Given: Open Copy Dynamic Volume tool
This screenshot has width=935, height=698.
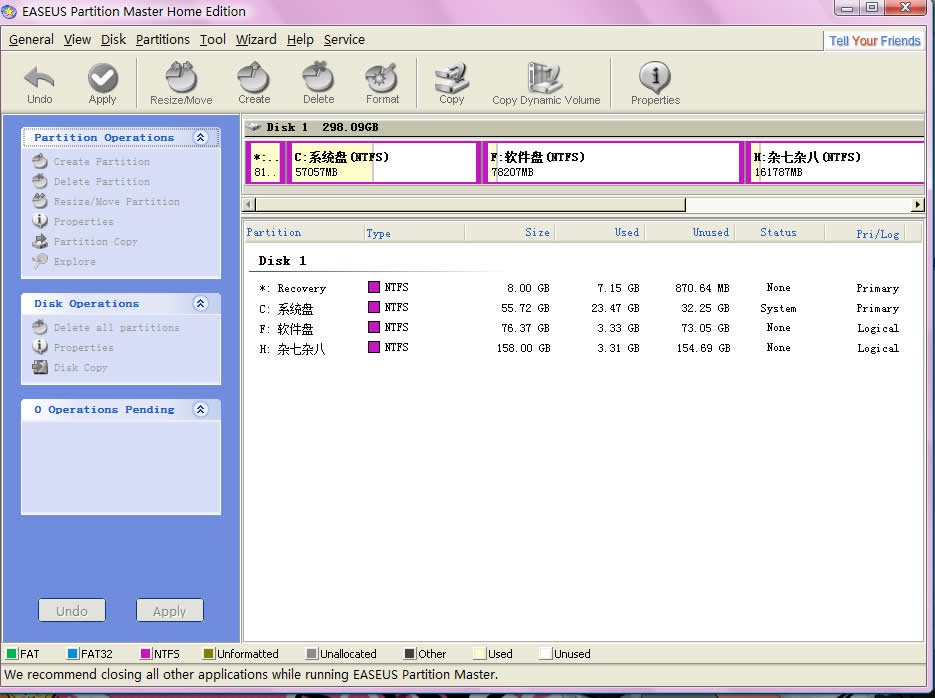Looking at the screenshot, I should [546, 83].
